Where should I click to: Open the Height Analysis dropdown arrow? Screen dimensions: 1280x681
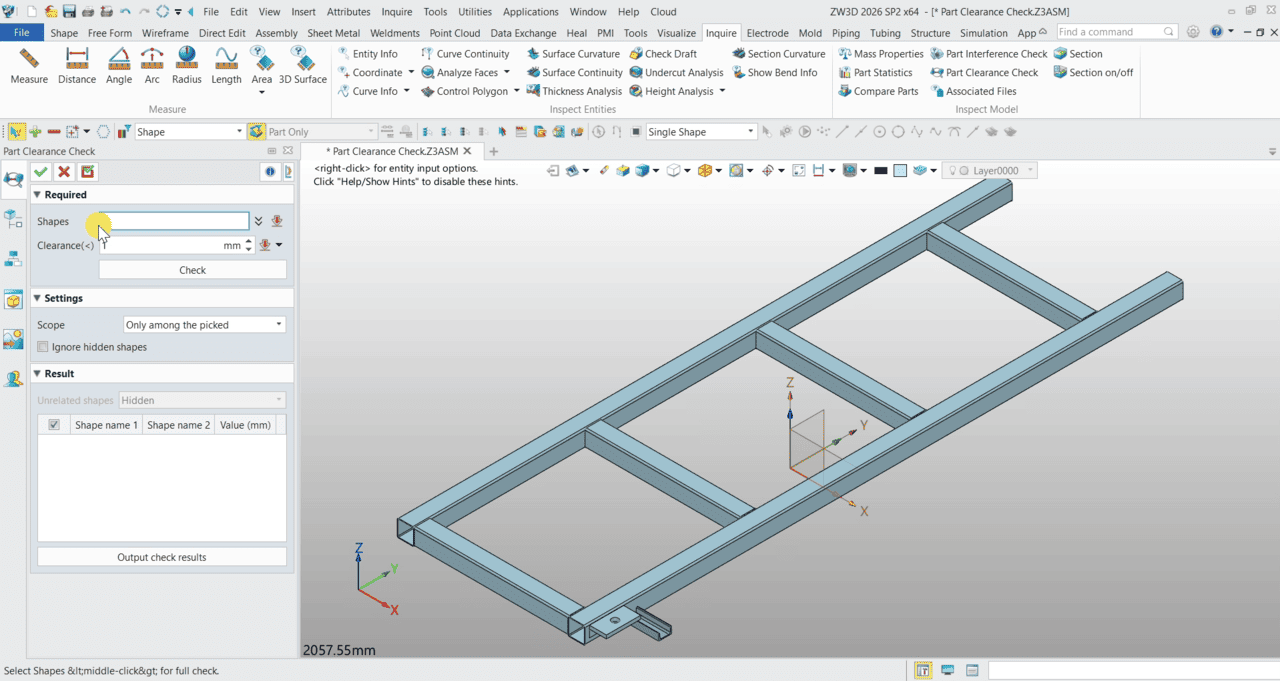[x=722, y=91]
